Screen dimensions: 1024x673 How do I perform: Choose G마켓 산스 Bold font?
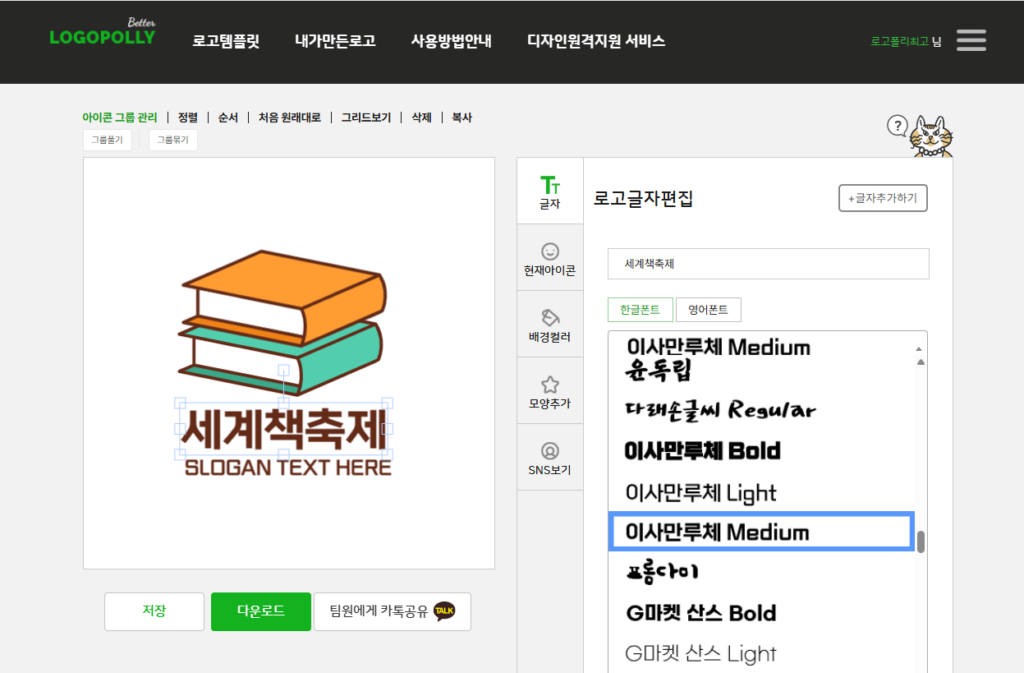(701, 613)
